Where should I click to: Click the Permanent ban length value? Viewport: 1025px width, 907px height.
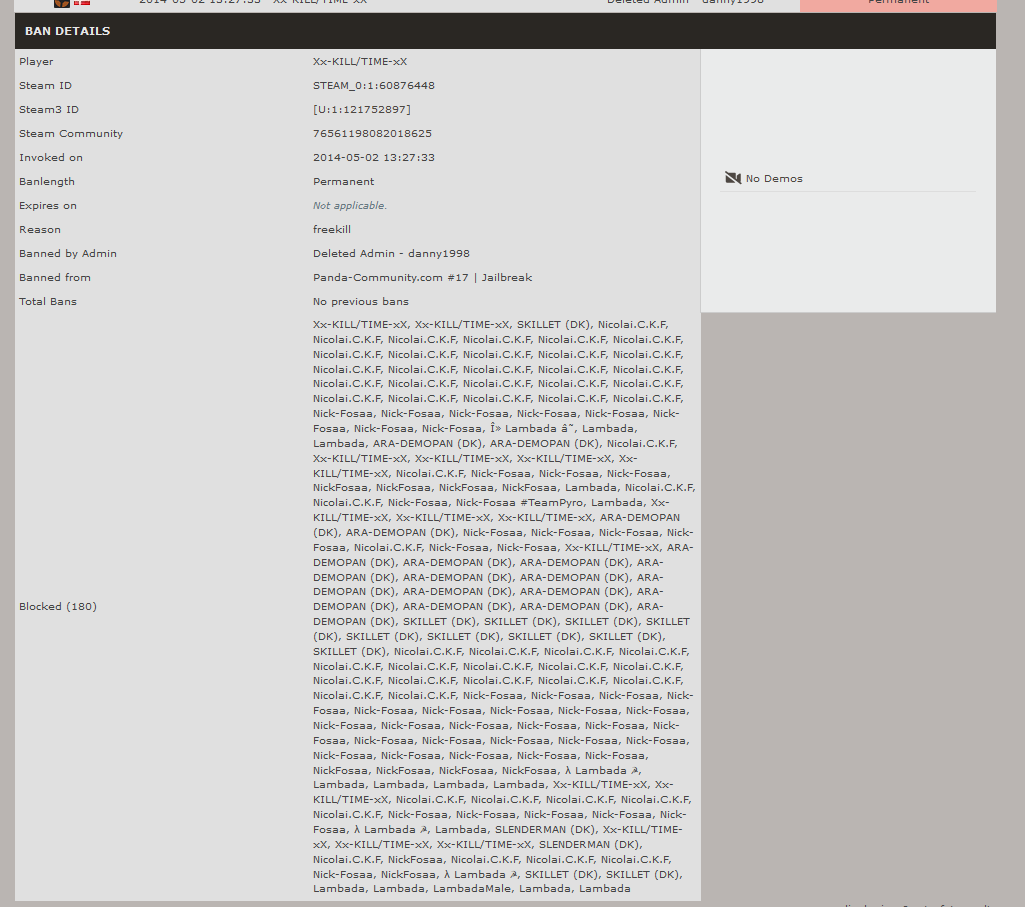point(343,182)
